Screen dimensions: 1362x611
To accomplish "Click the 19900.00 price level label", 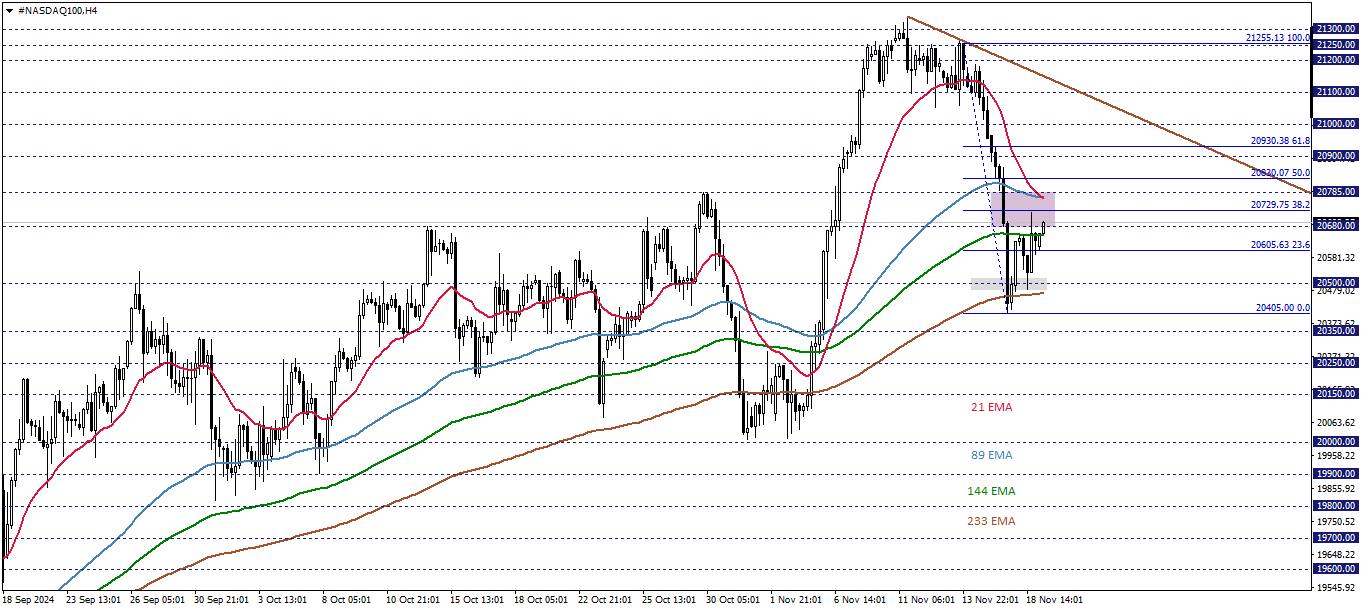I will tap(1336, 474).
